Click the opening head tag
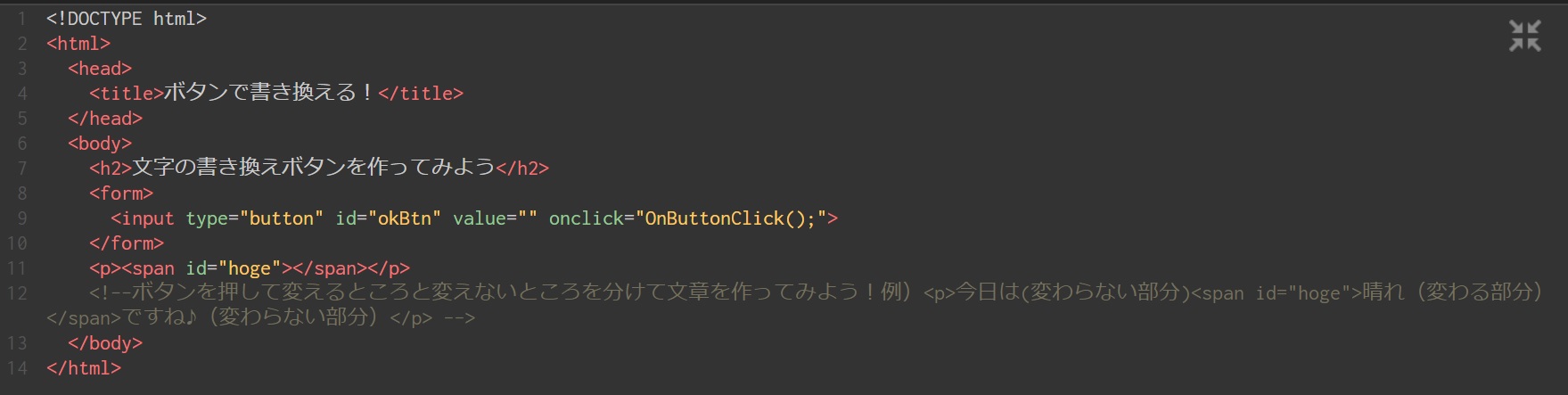This screenshot has height=395, width=1568. [100, 69]
